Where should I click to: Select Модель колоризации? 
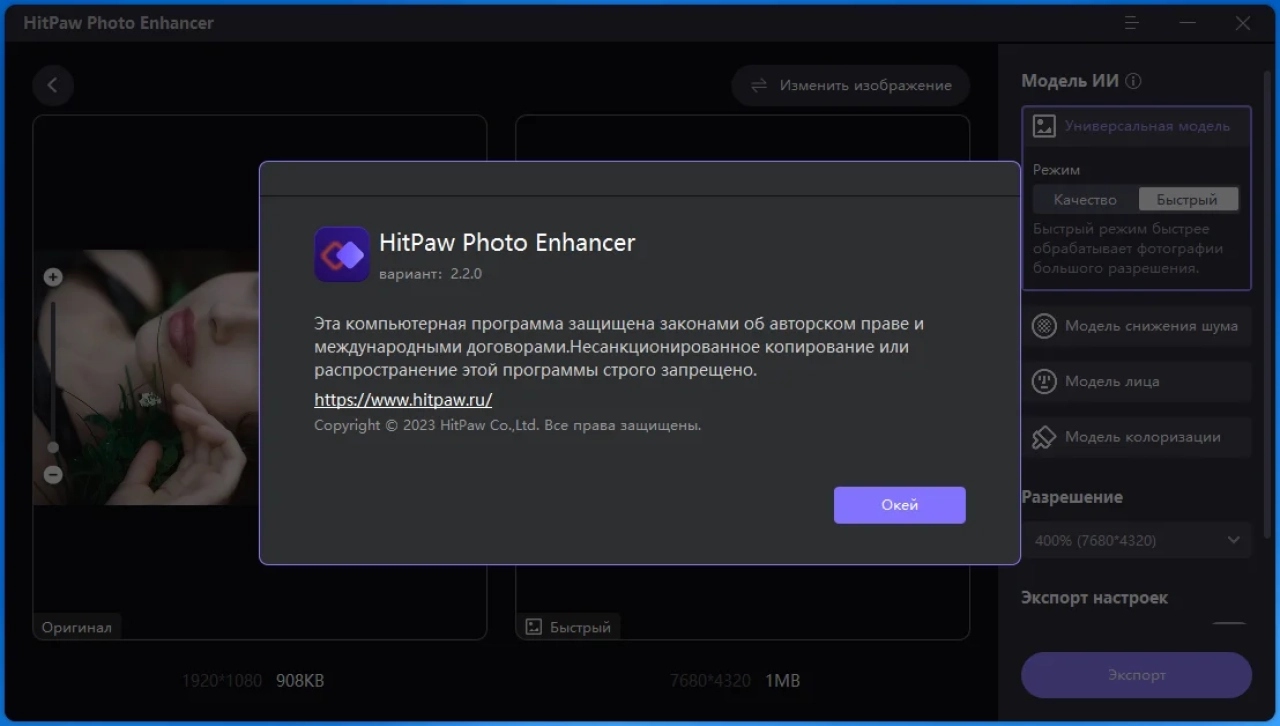(x=1136, y=437)
